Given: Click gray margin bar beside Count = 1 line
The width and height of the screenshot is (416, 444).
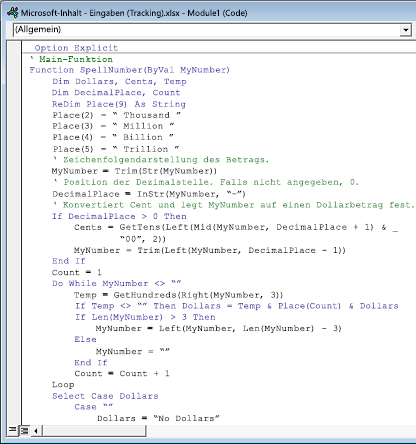Looking at the screenshot, I should (14, 272).
